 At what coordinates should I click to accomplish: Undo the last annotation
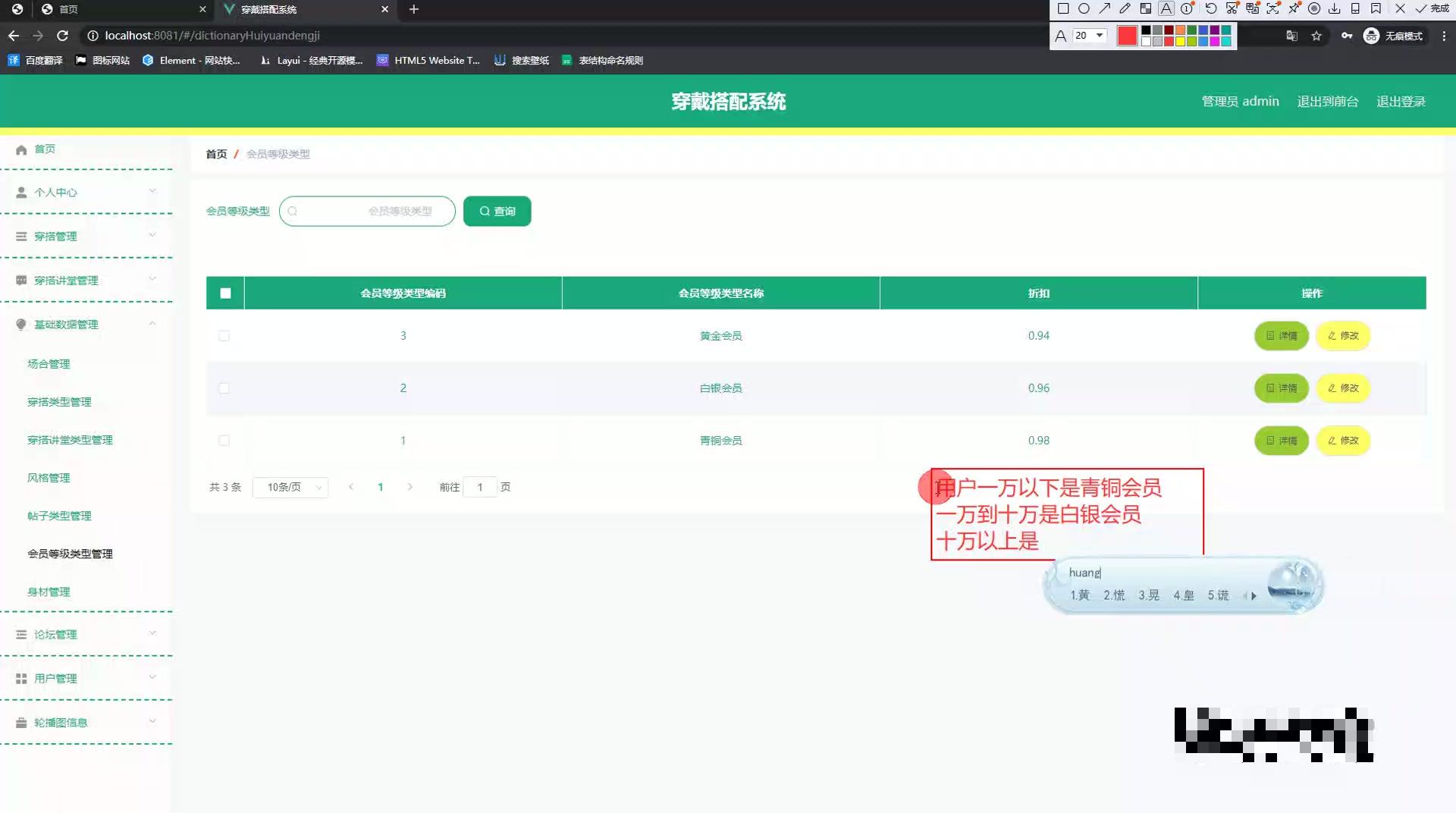click(1211, 8)
